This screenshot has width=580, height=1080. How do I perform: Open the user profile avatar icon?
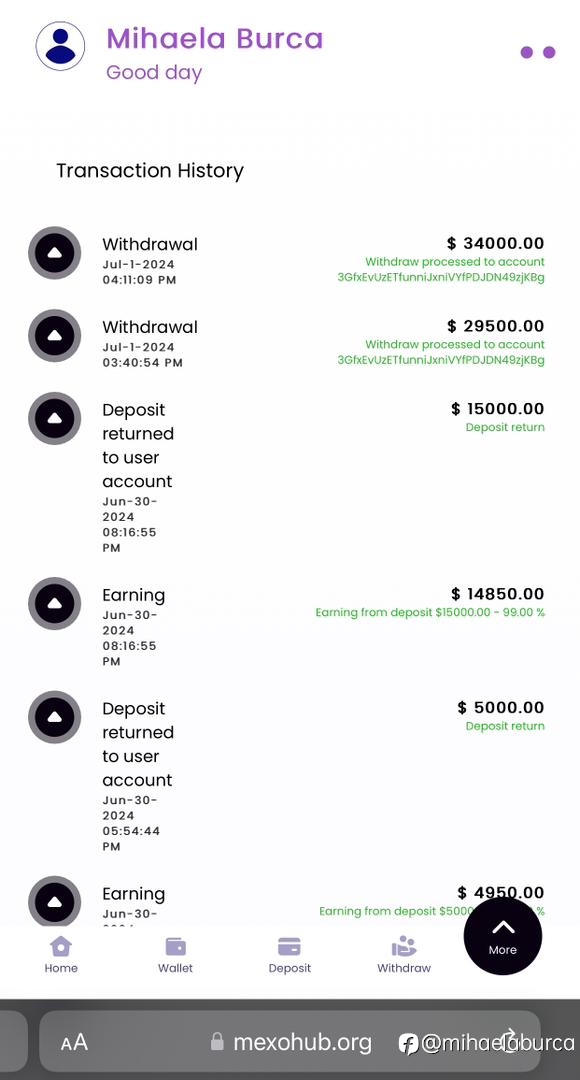tap(61, 46)
